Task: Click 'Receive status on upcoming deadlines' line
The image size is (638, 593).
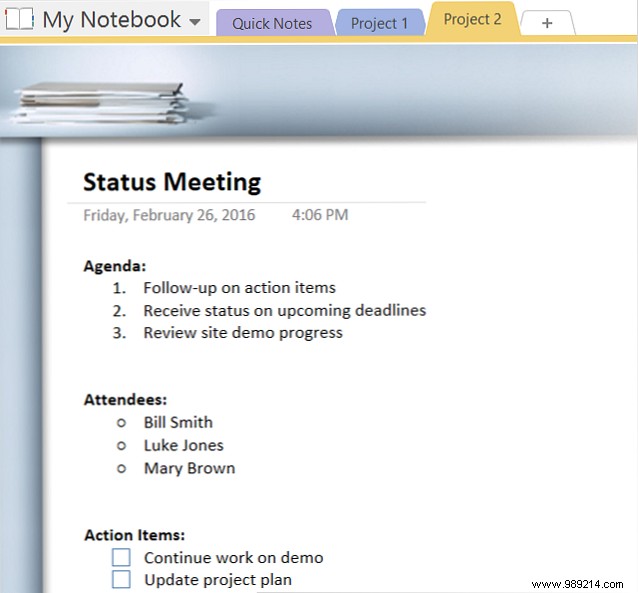Action: click(x=285, y=311)
